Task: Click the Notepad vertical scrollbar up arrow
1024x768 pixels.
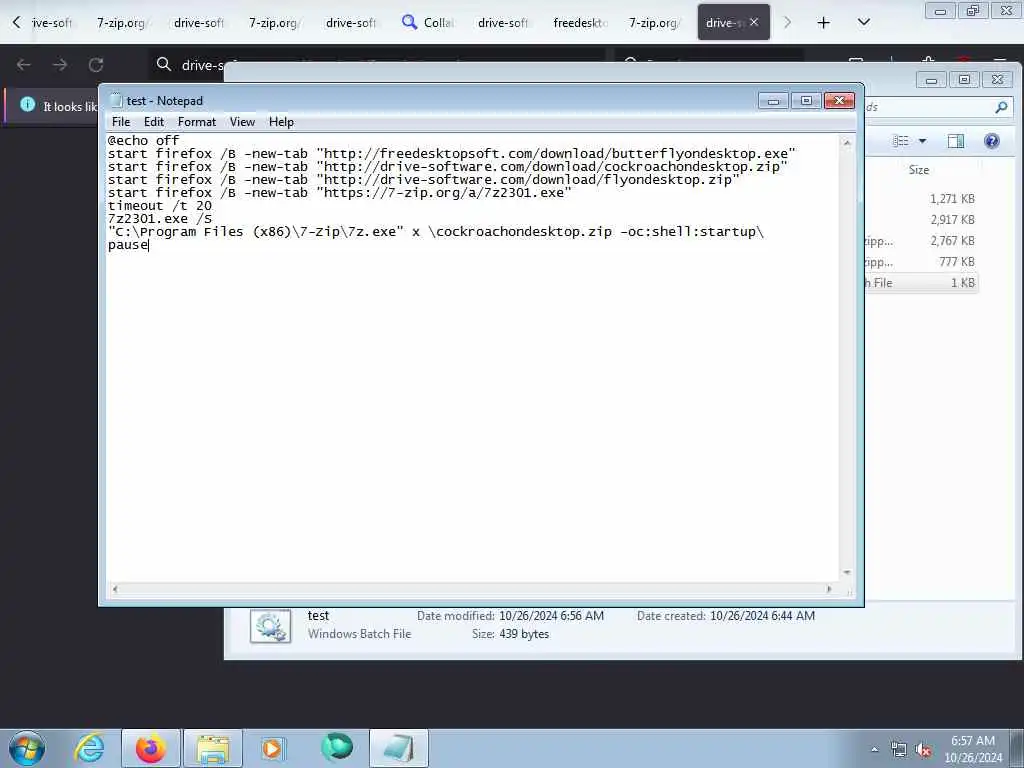Action: (846, 142)
